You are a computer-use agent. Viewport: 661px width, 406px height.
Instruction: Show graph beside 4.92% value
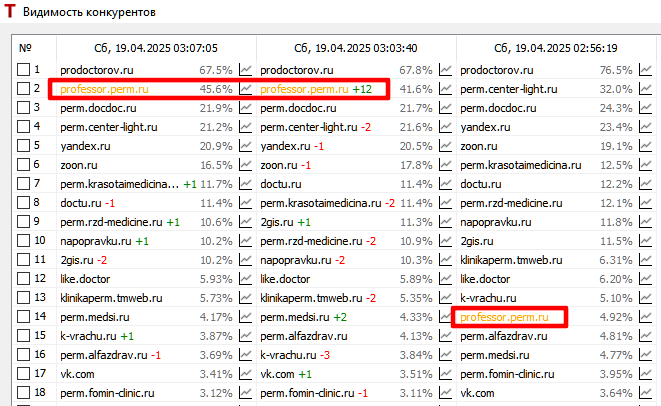645,316
